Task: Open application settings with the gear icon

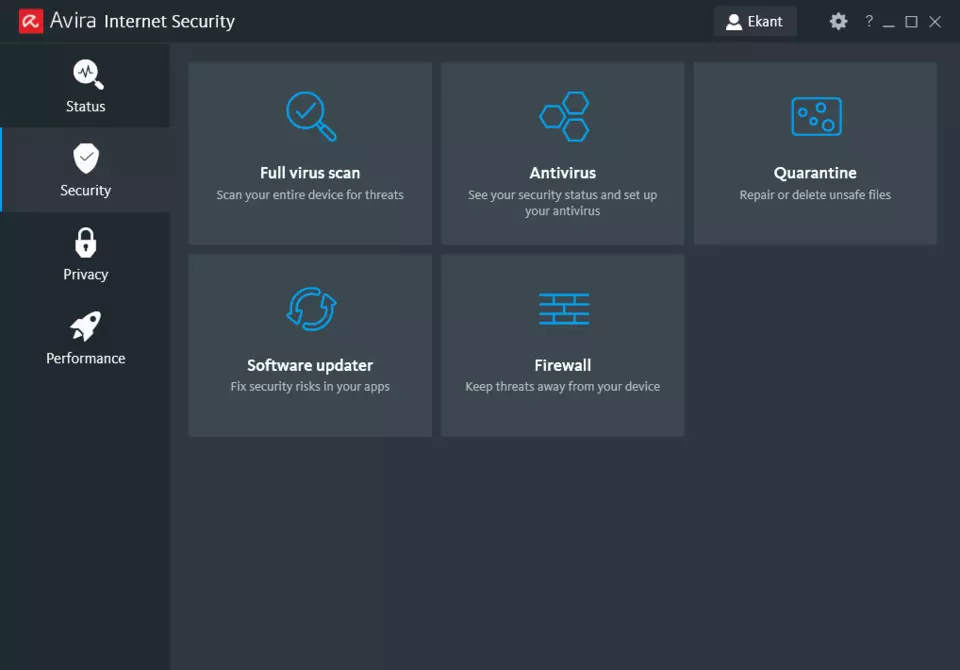Action: point(838,21)
